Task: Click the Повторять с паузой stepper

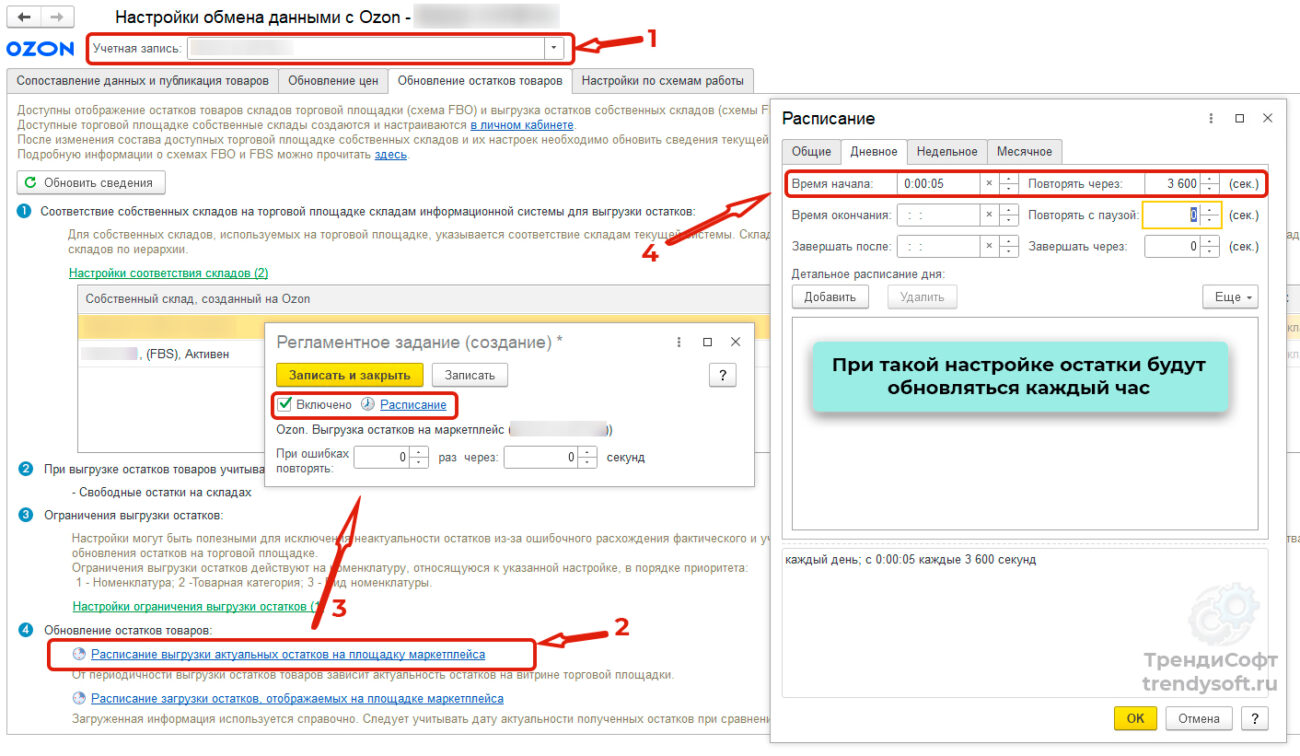Action: pyautogui.click(x=1211, y=215)
